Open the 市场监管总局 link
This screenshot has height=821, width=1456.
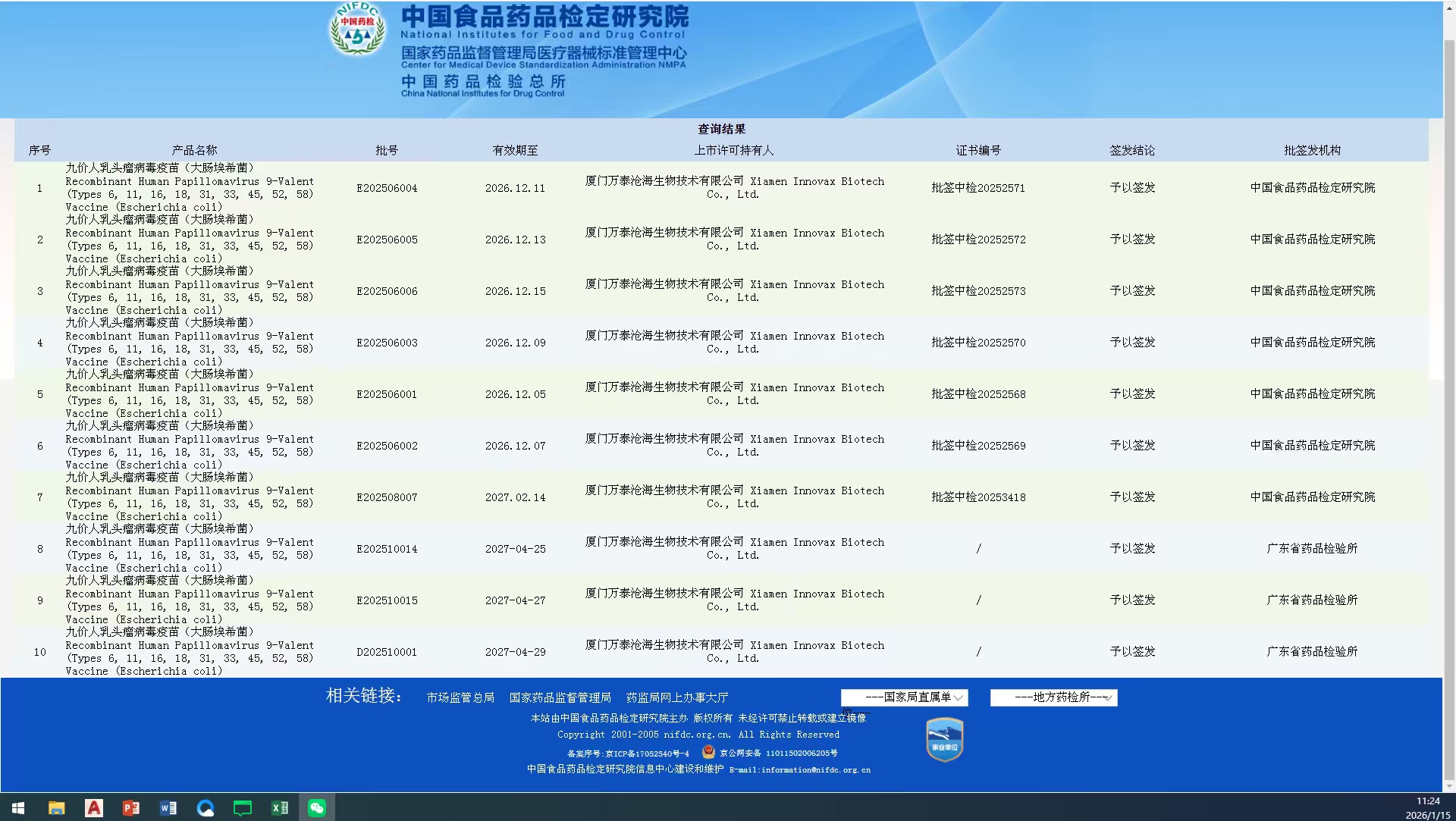[460, 697]
